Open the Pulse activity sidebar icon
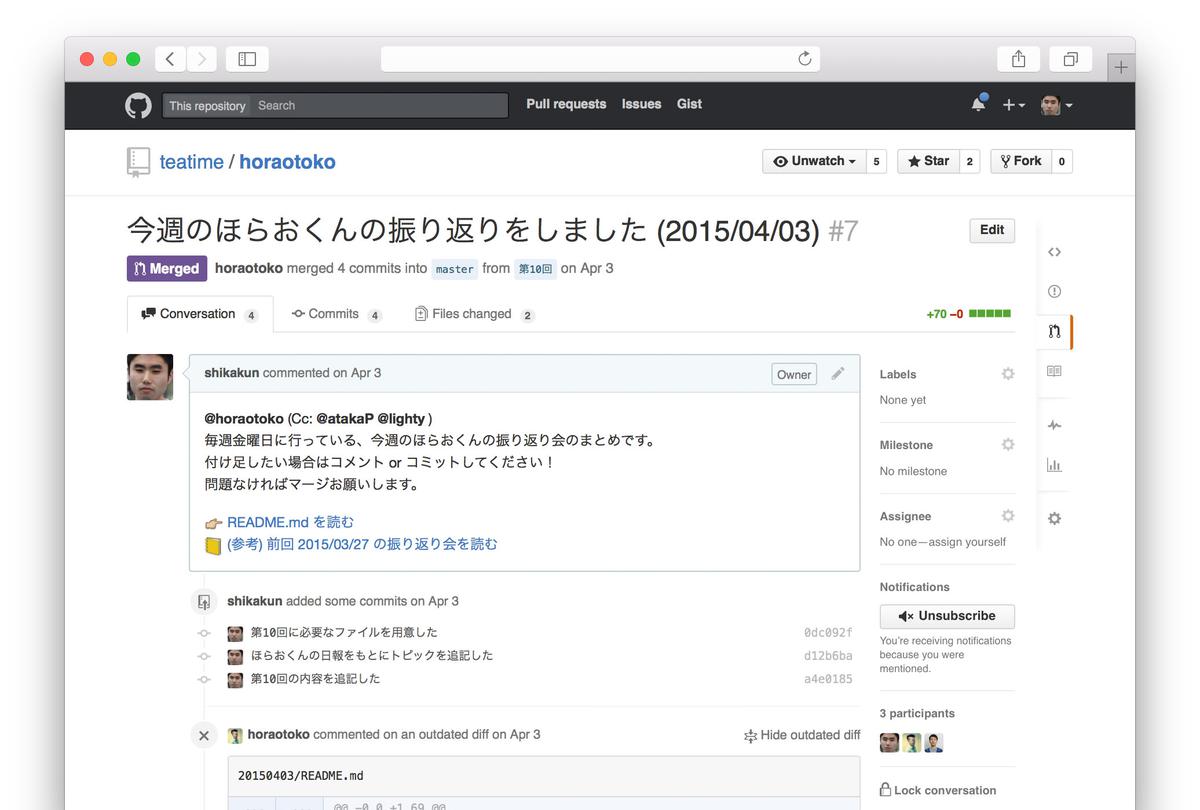This screenshot has height=810, width=1200. (1054, 425)
